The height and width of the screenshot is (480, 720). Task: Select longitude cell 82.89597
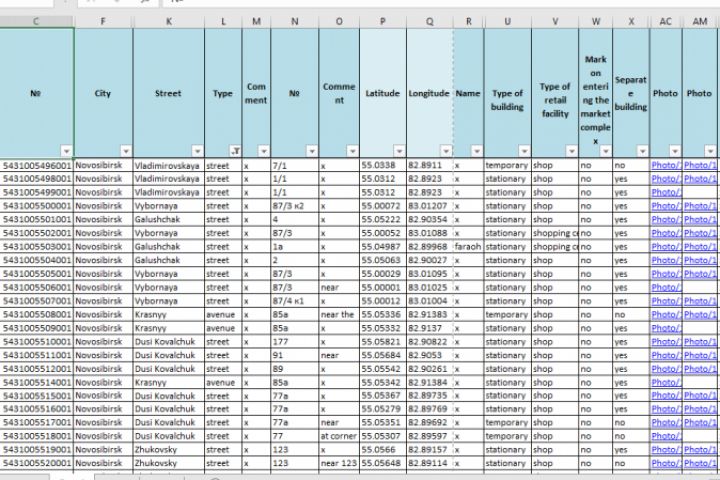point(430,436)
